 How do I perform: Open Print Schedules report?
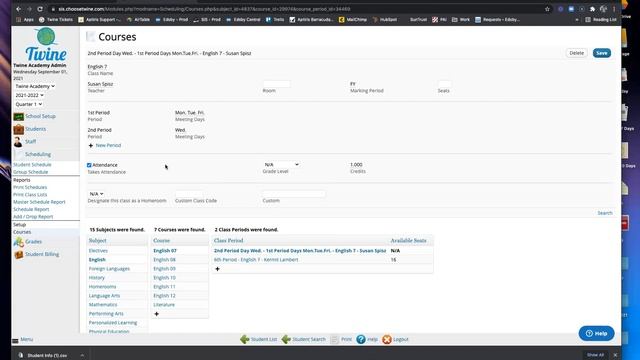[x=30, y=187]
